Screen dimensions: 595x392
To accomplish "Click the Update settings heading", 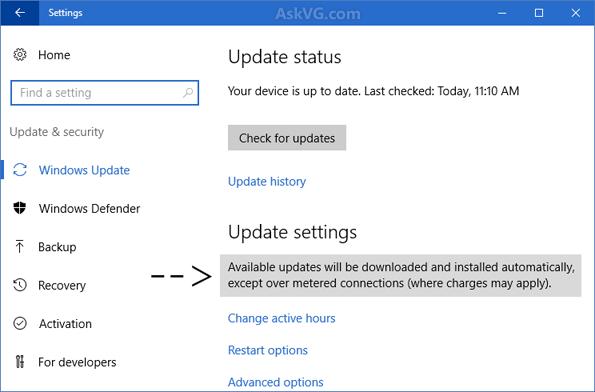I will pos(293,232).
